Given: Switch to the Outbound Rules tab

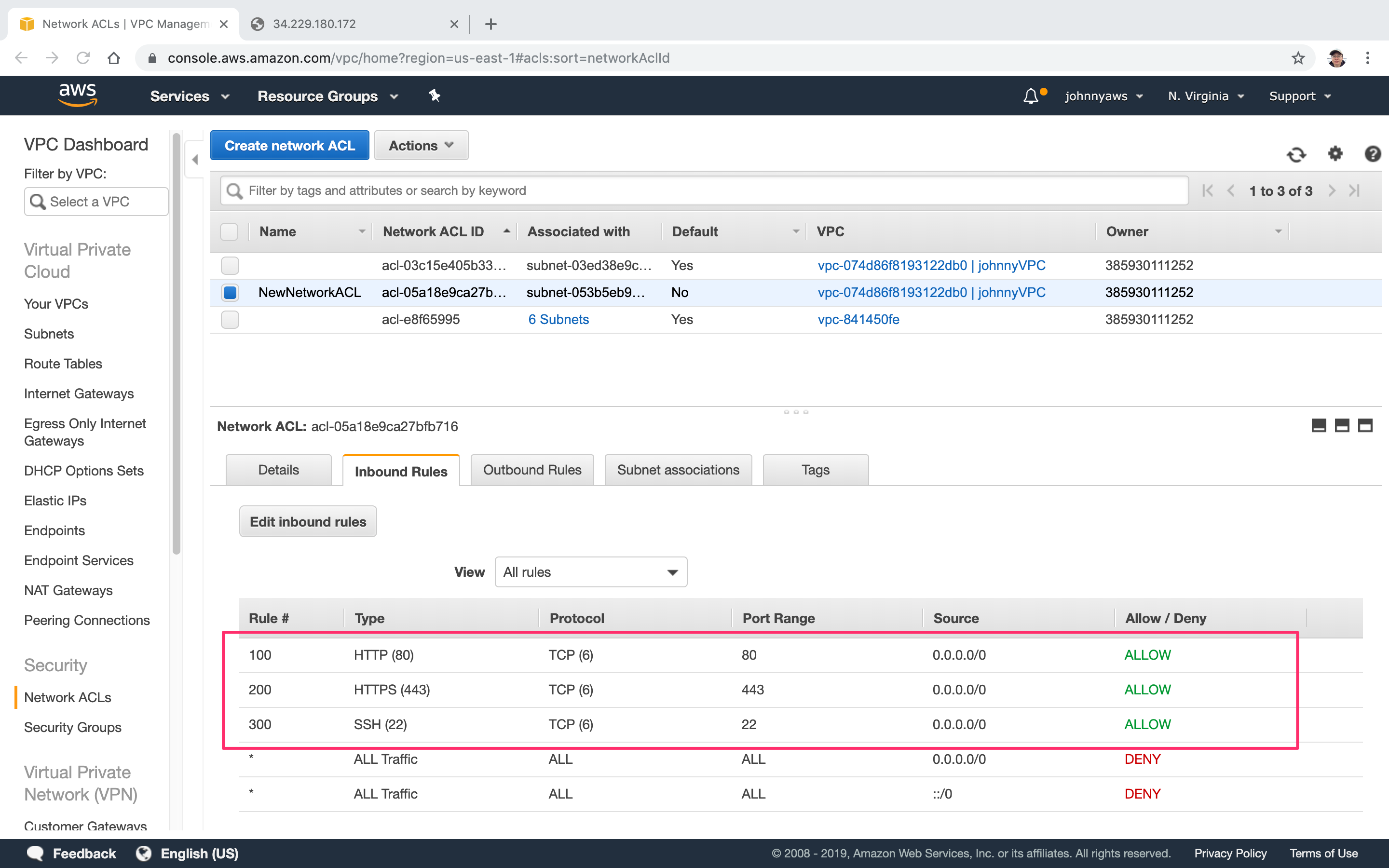Looking at the screenshot, I should (x=532, y=470).
